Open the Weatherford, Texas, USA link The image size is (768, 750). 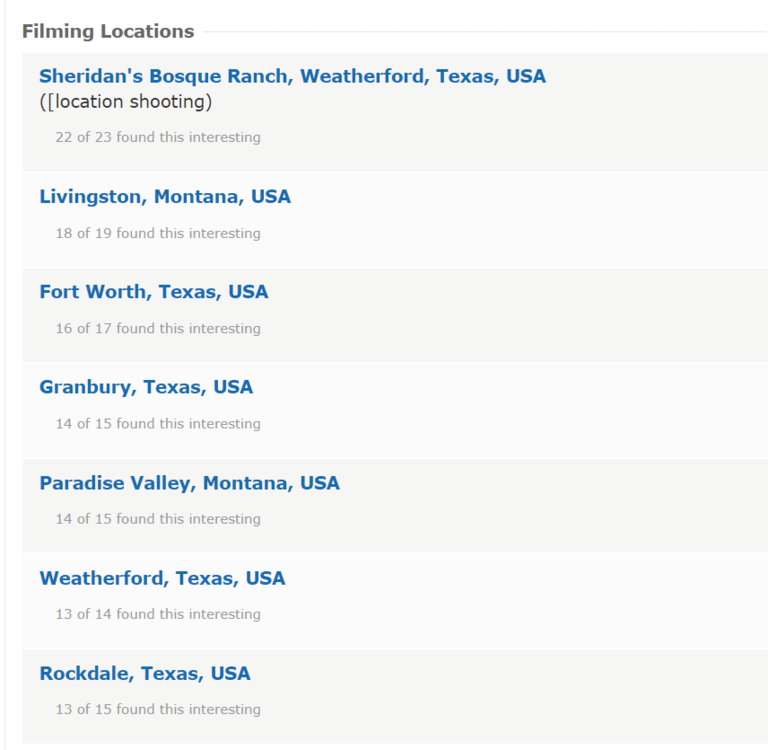[162, 578]
